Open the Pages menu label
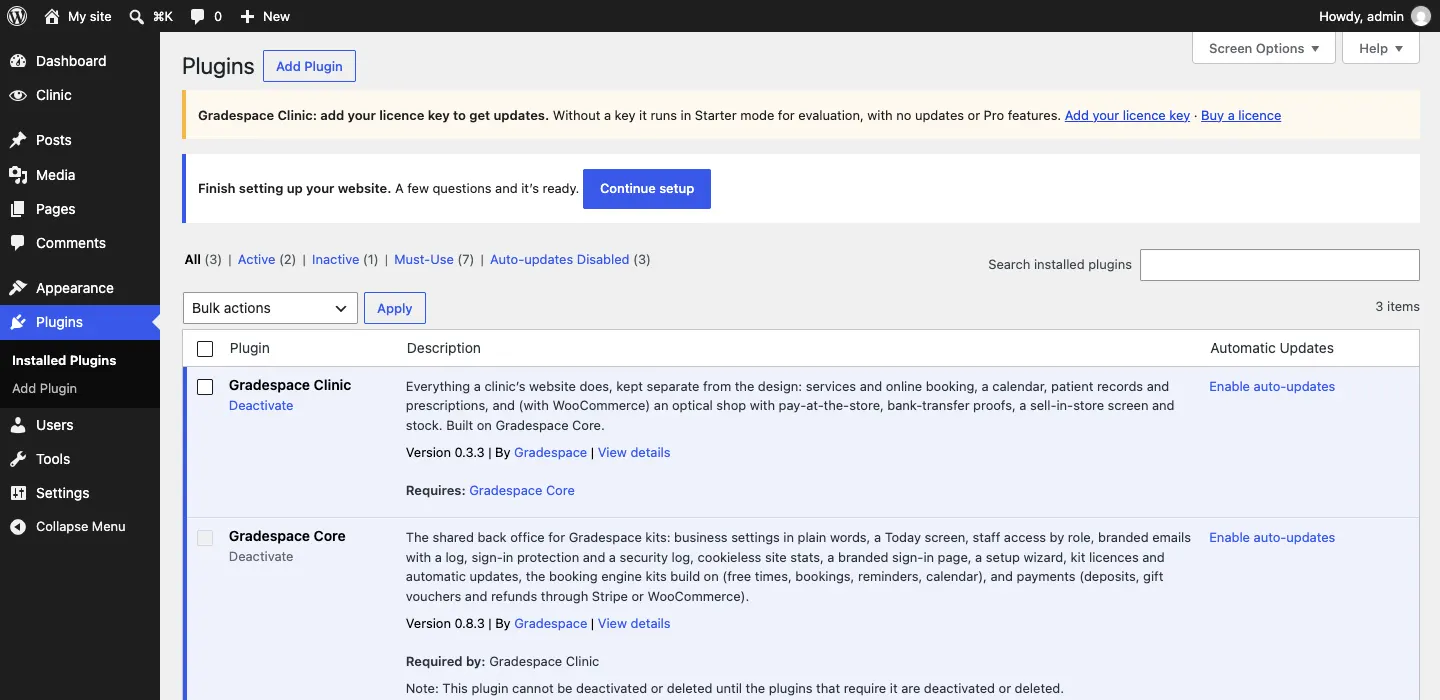The image size is (1440, 700). click(x=56, y=209)
